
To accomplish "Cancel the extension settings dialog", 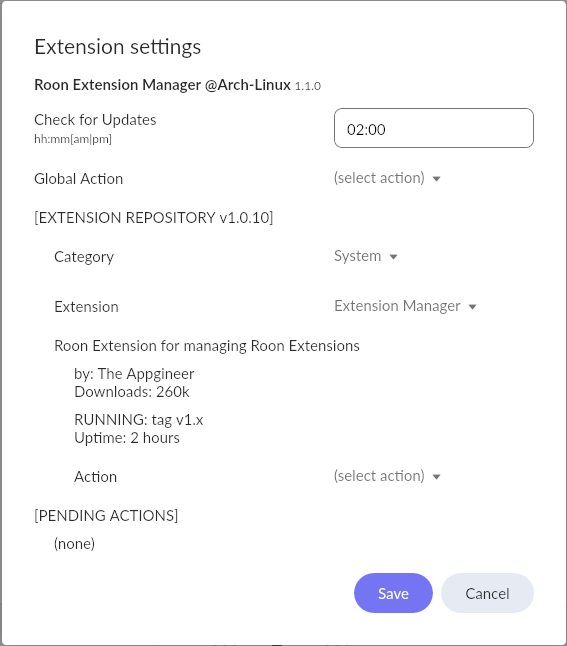I will pyautogui.click(x=487, y=593).
